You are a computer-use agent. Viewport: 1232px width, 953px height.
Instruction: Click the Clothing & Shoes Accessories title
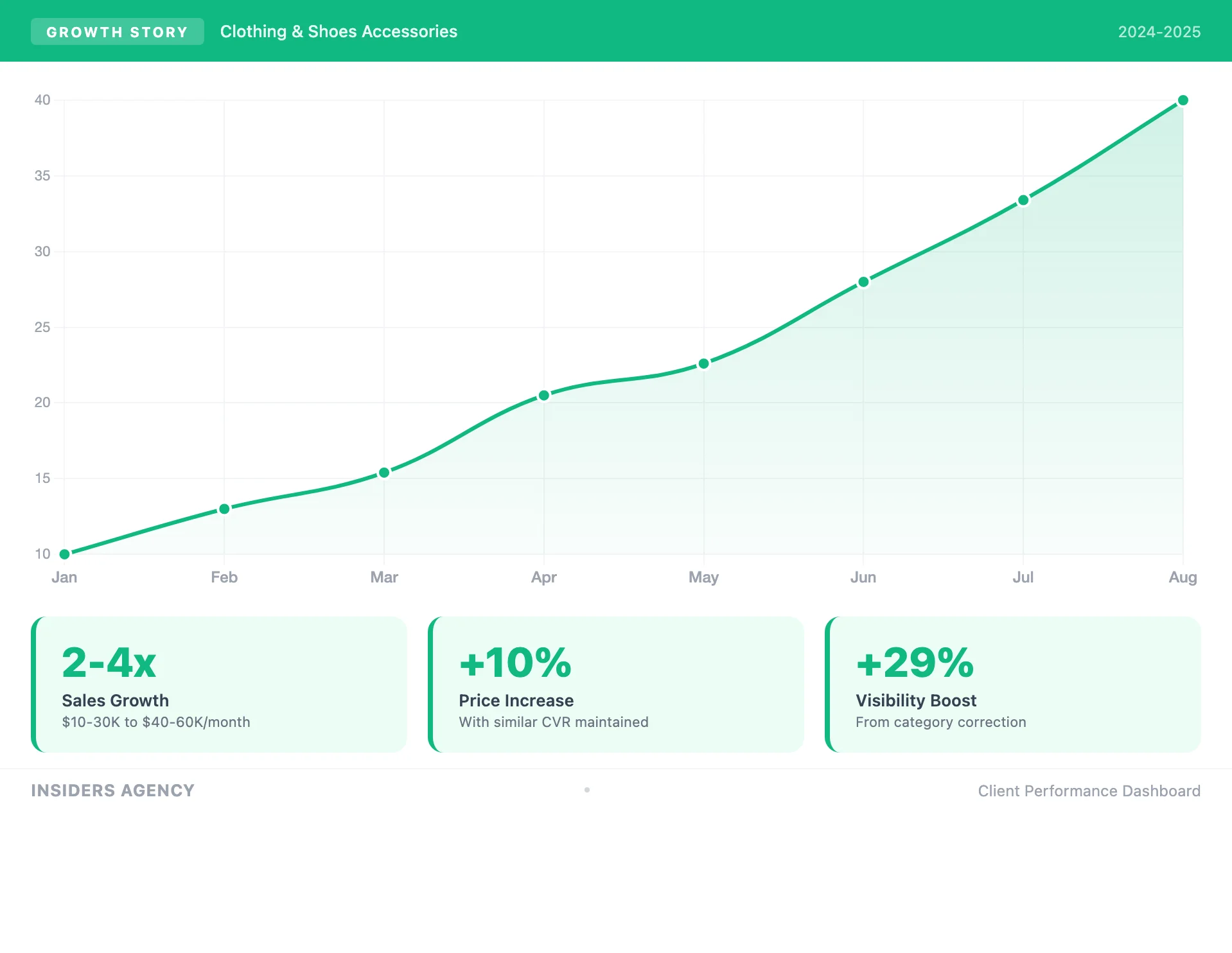tap(339, 31)
